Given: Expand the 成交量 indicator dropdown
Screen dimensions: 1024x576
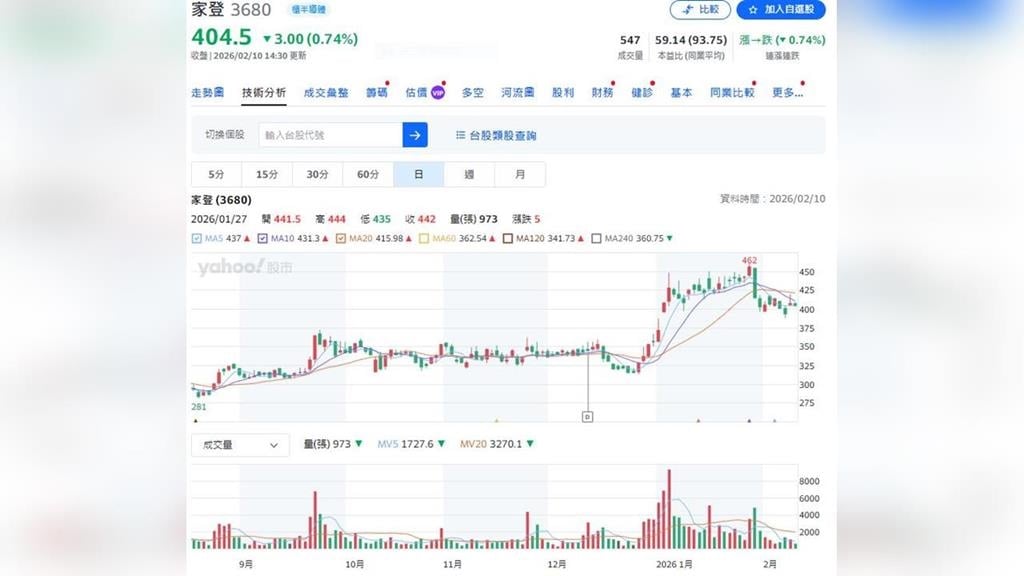Looking at the screenshot, I should (240, 445).
